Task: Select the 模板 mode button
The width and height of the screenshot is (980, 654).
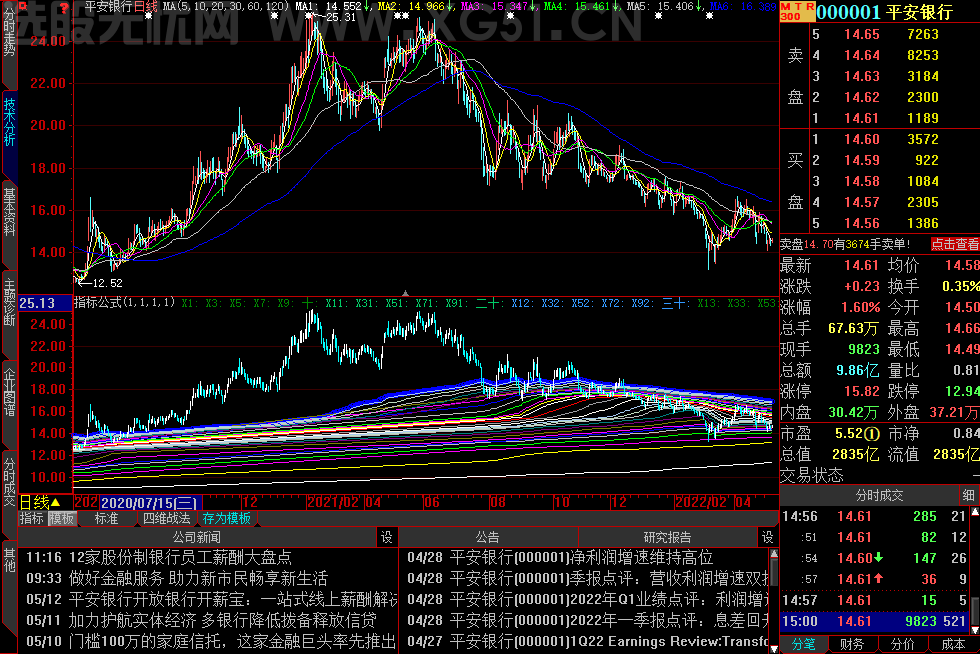Action: coord(62,518)
